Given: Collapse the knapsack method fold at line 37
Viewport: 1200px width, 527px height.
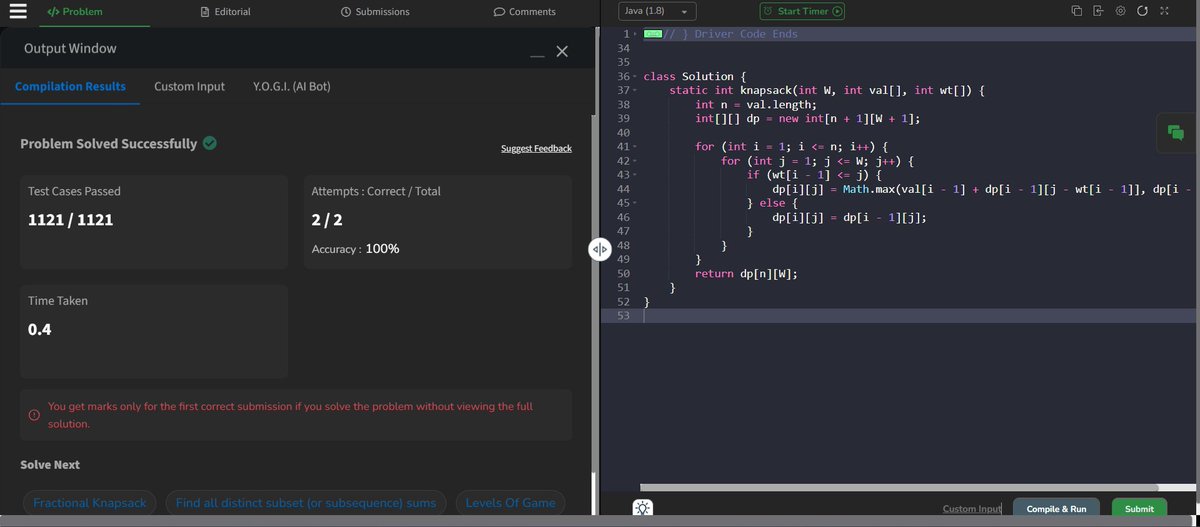Looking at the screenshot, I should coord(636,91).
